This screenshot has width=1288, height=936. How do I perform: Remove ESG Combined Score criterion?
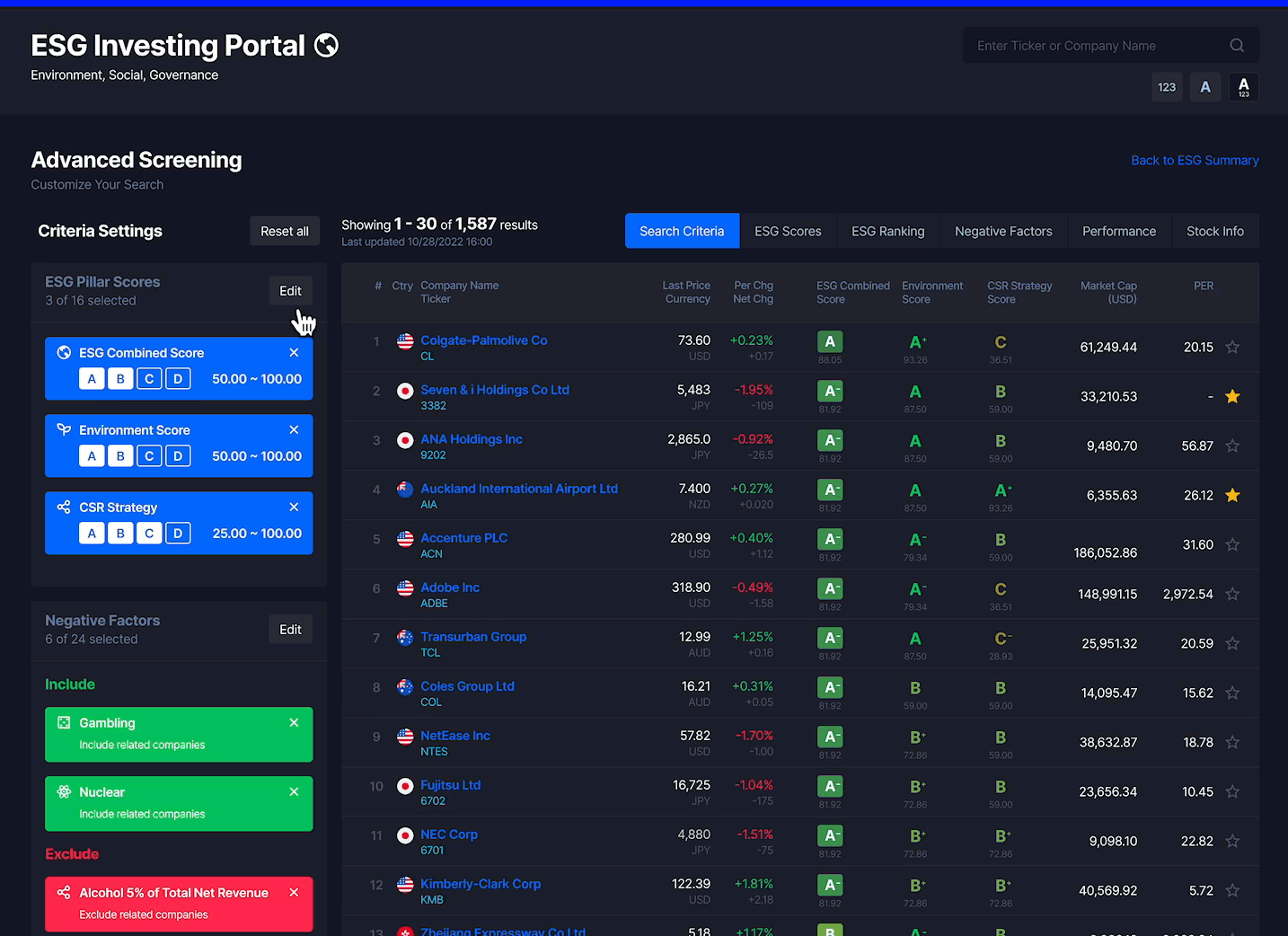[294, 352]
